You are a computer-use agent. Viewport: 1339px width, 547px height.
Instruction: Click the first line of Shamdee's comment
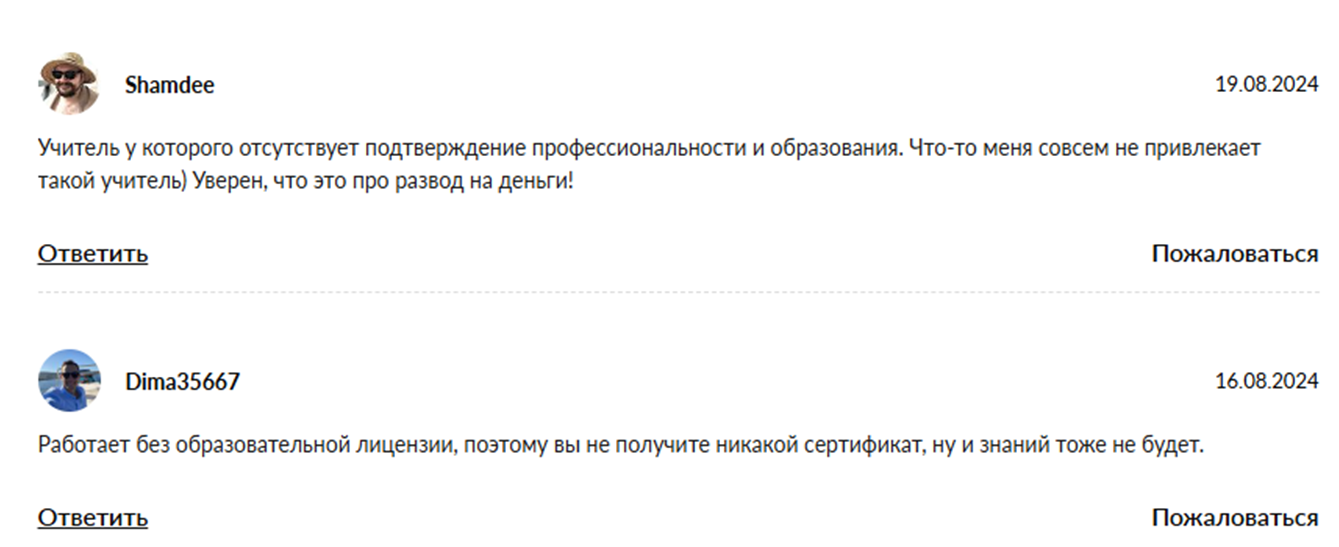tap(648, 149)
